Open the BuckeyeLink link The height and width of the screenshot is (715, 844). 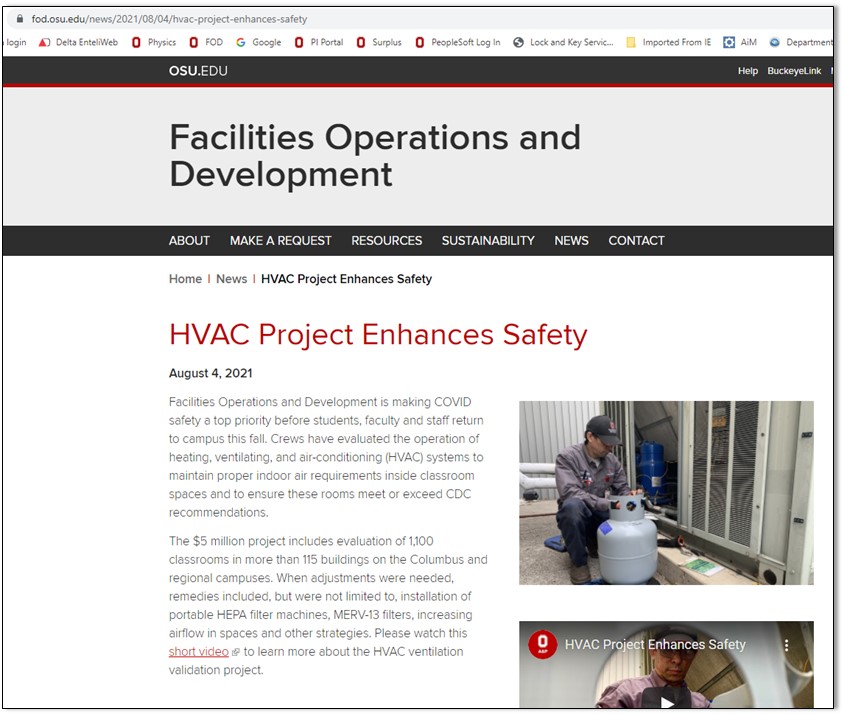(794, 71)
